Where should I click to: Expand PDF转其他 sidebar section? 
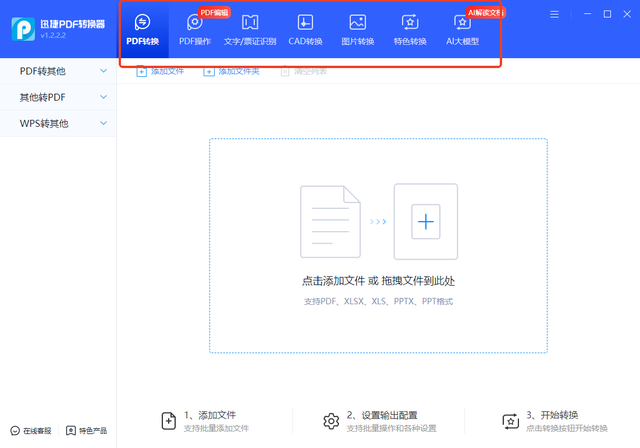coord(58,71)
